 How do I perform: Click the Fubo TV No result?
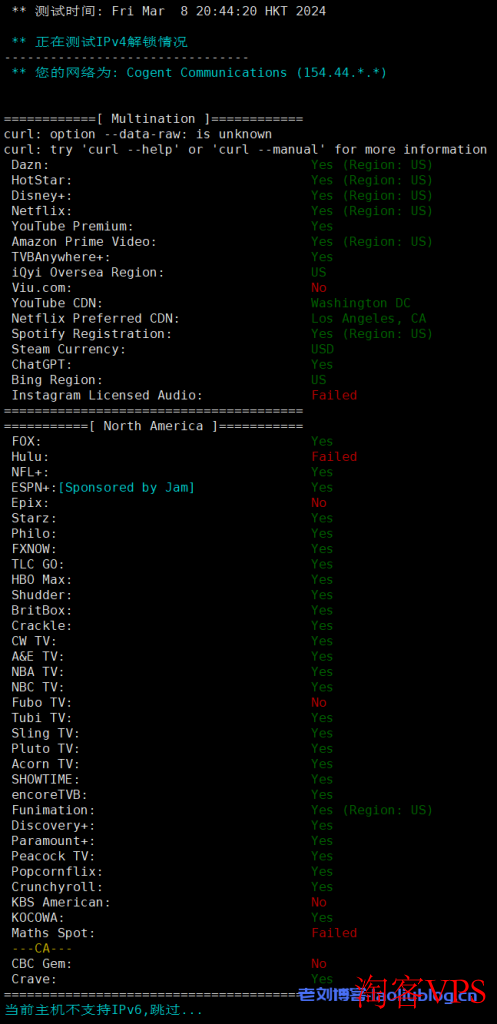pyautogui.click(x=319, y=703)
